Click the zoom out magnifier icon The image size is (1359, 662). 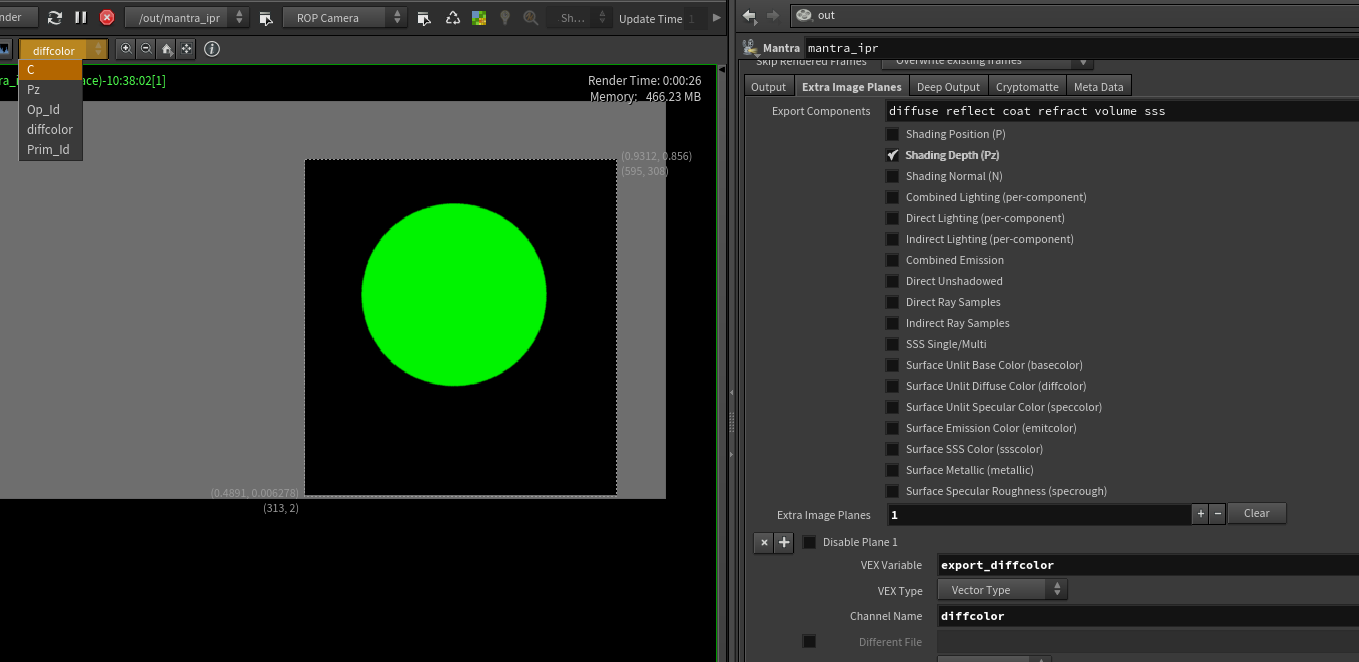pos(146,49)
